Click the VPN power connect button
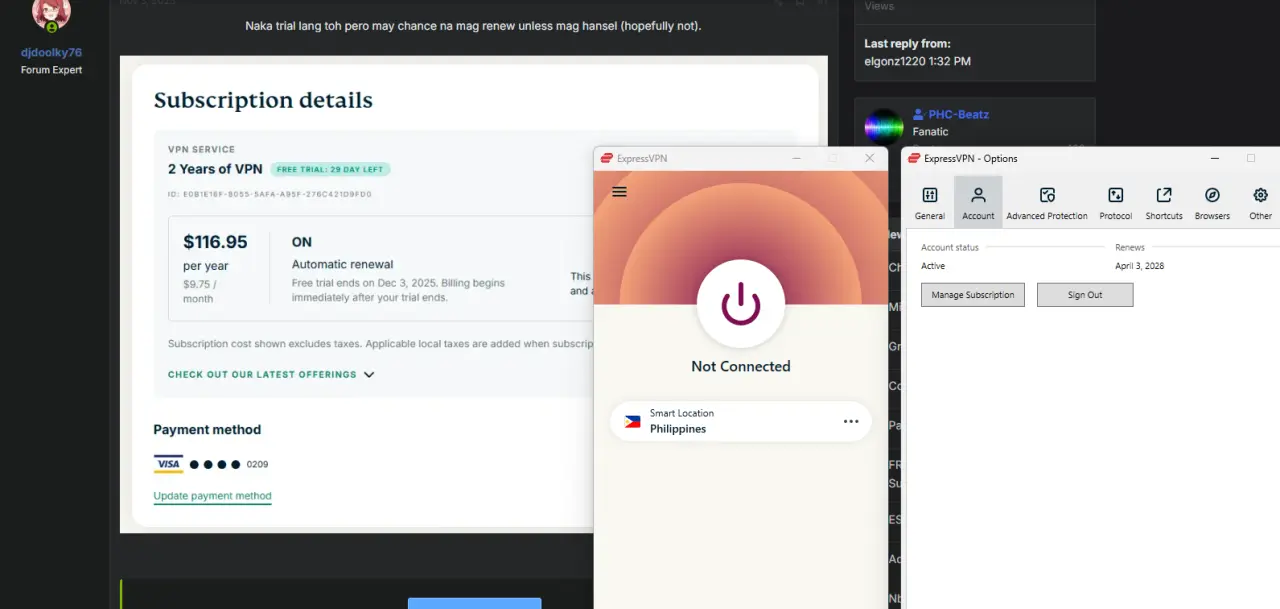This screenshot has width=1280, height=609. [x=741, y=302]
